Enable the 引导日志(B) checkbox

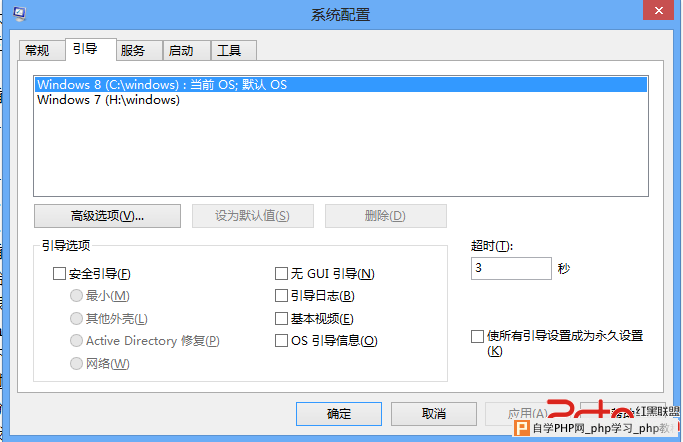[281, 296]
